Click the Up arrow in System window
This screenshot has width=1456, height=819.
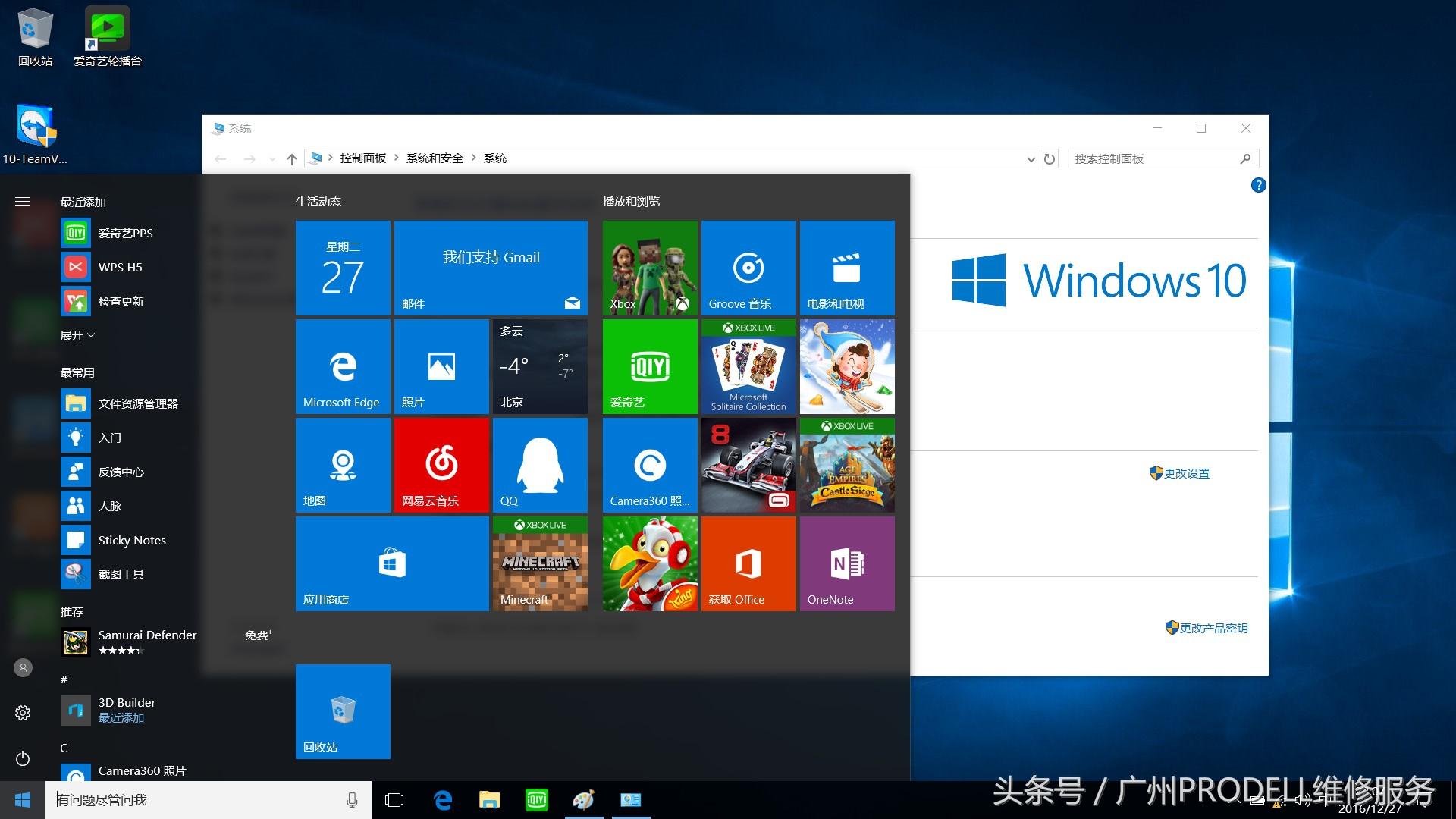coord(292,159)
